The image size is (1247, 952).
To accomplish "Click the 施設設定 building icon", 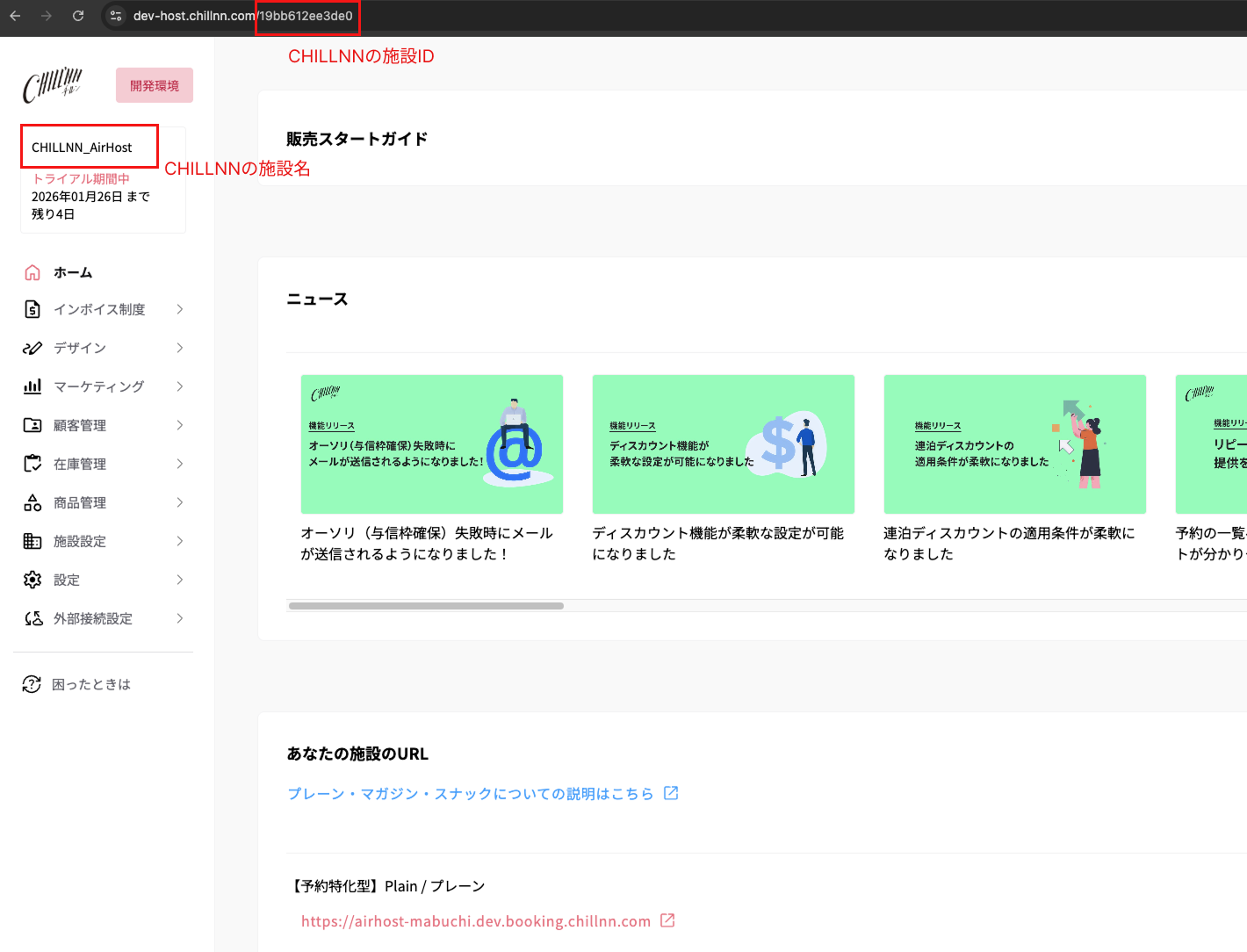I will (32, 541).
